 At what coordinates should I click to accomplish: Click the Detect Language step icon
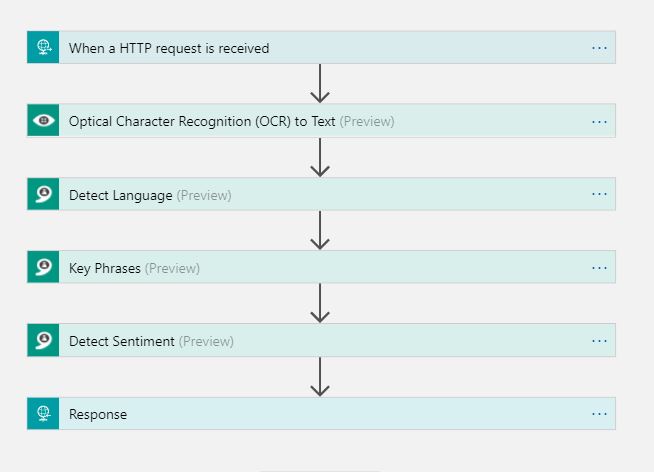(43, 195)
